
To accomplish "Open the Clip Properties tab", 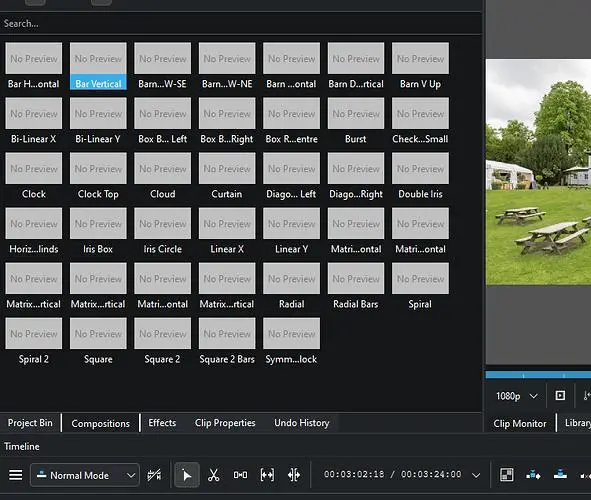I will [225, 423].
